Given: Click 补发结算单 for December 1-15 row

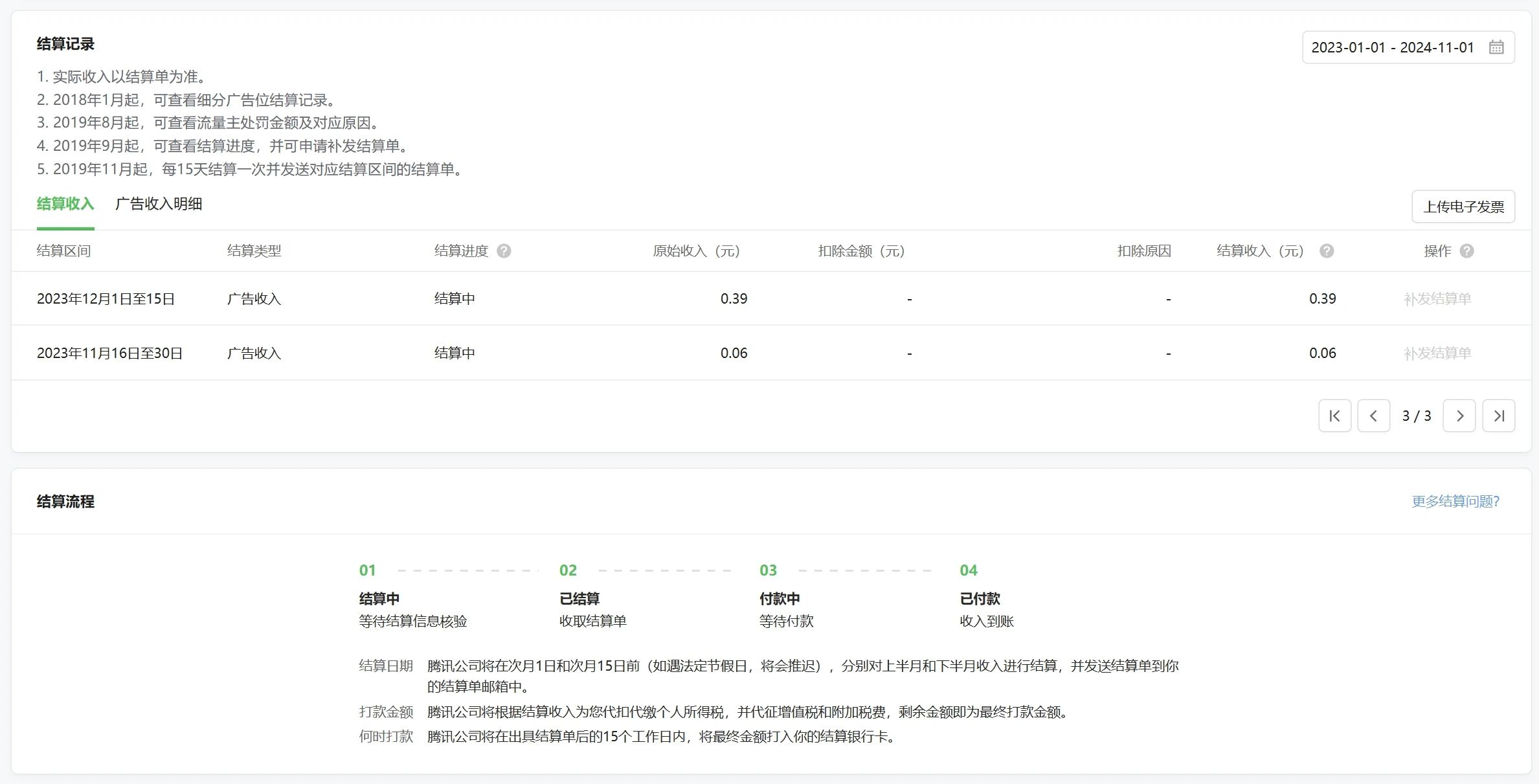Looking at the screenshot, I should [1437, 298].
